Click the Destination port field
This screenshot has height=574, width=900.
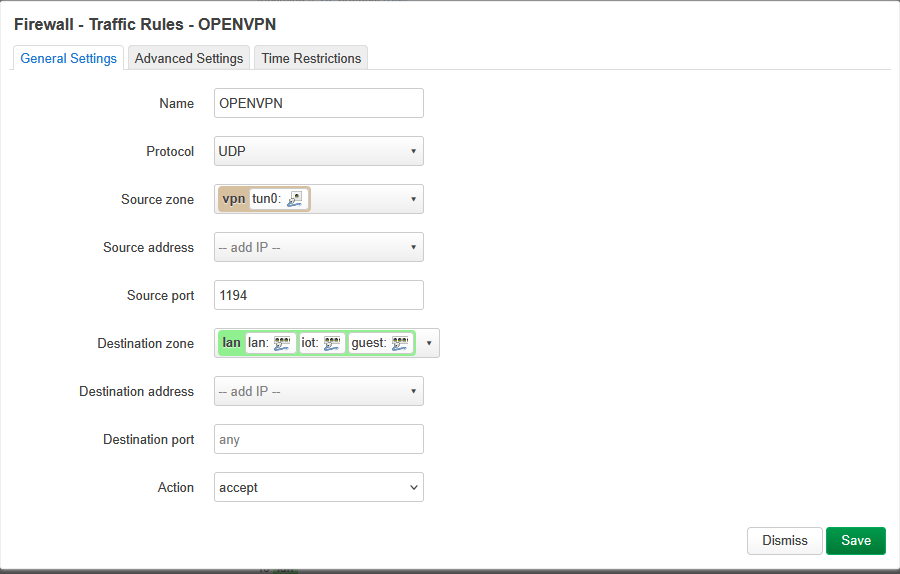click(x=319, y=439)
